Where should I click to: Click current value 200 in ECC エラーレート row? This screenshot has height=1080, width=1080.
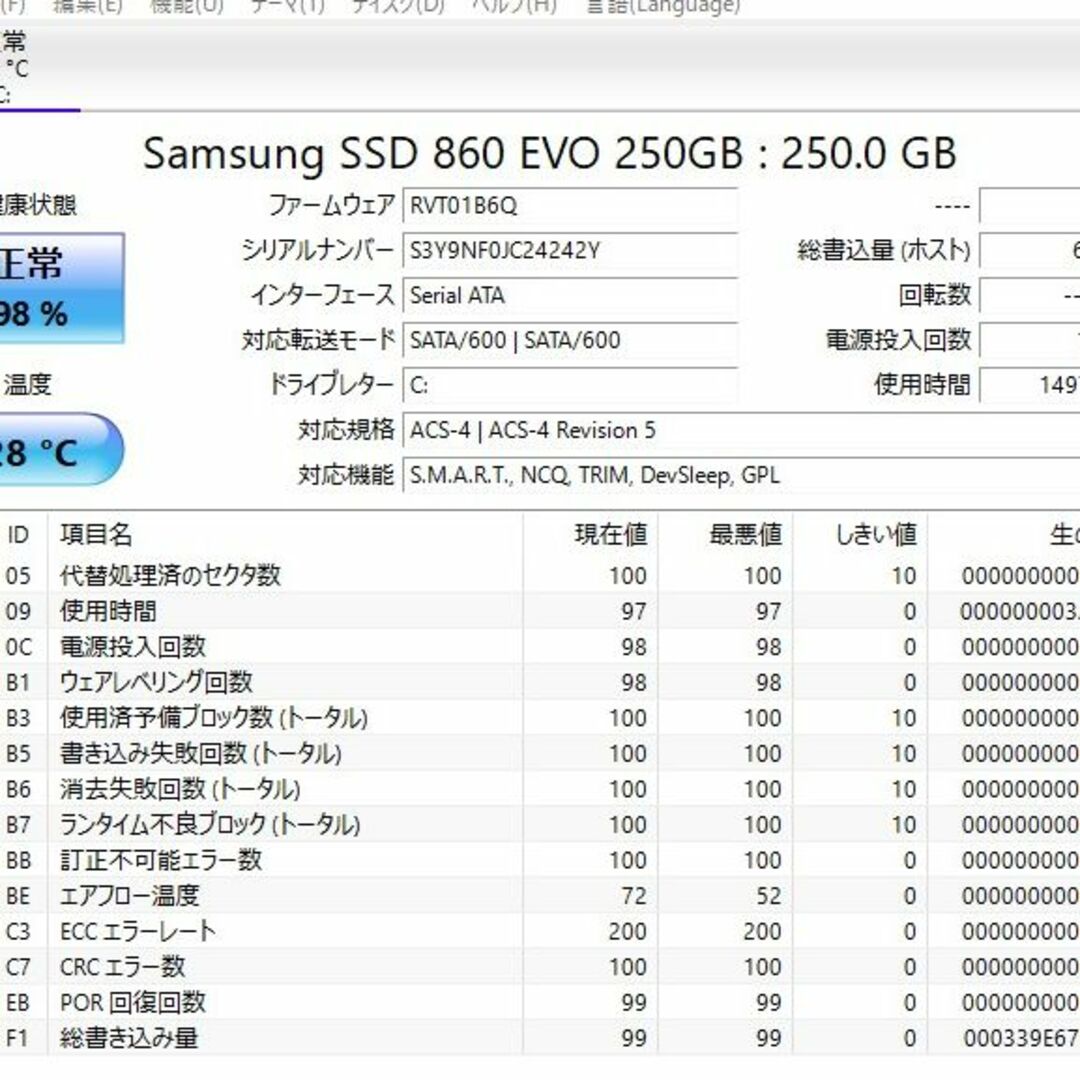pos(627,932)
